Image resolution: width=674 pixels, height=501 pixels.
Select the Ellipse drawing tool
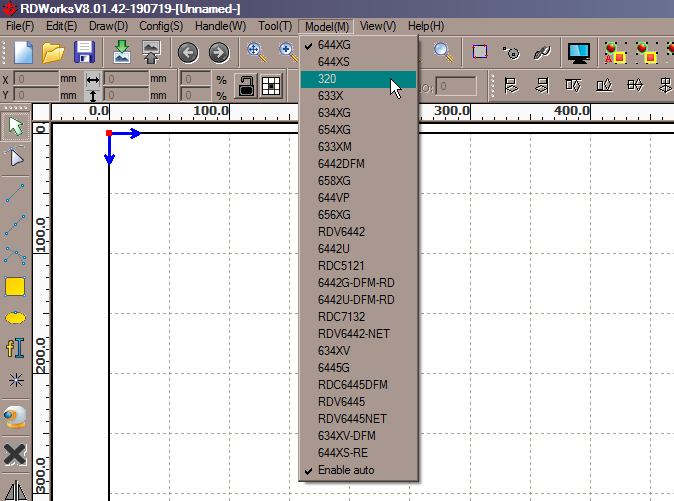[x=15, y=318]
